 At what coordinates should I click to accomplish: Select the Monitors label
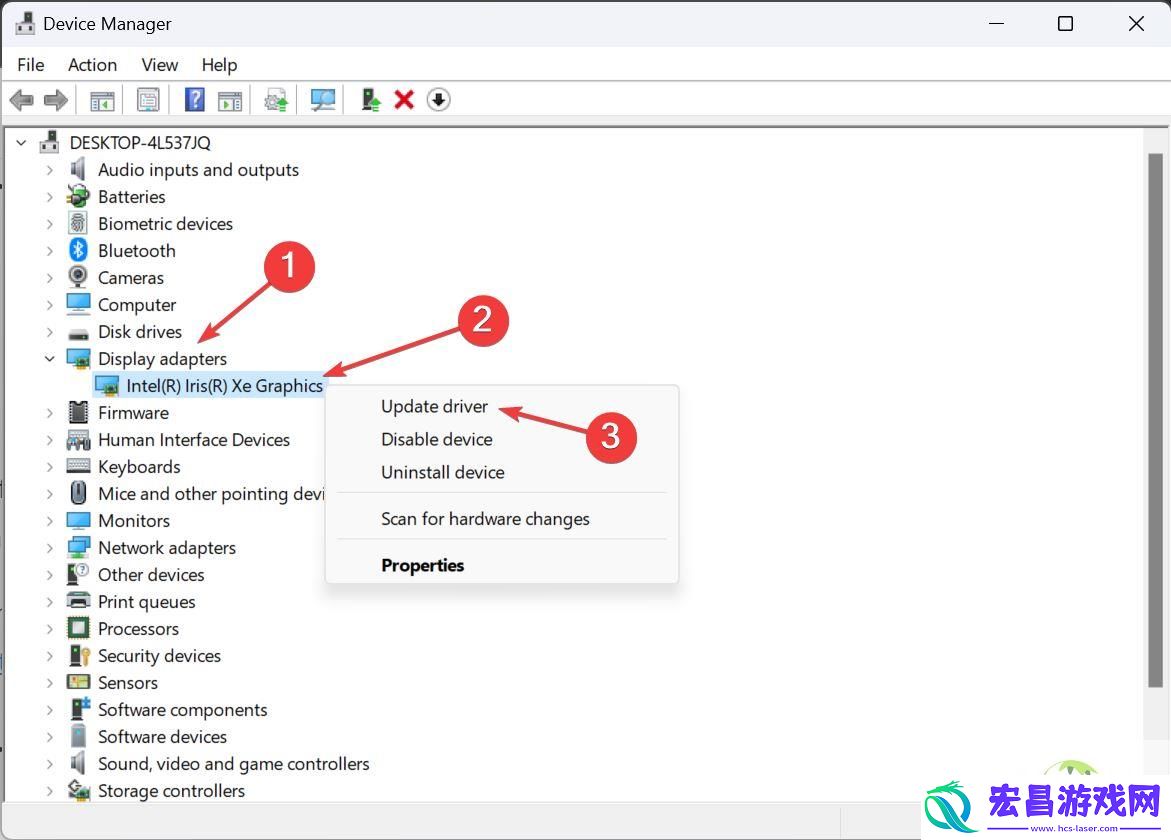coord(134,520)
